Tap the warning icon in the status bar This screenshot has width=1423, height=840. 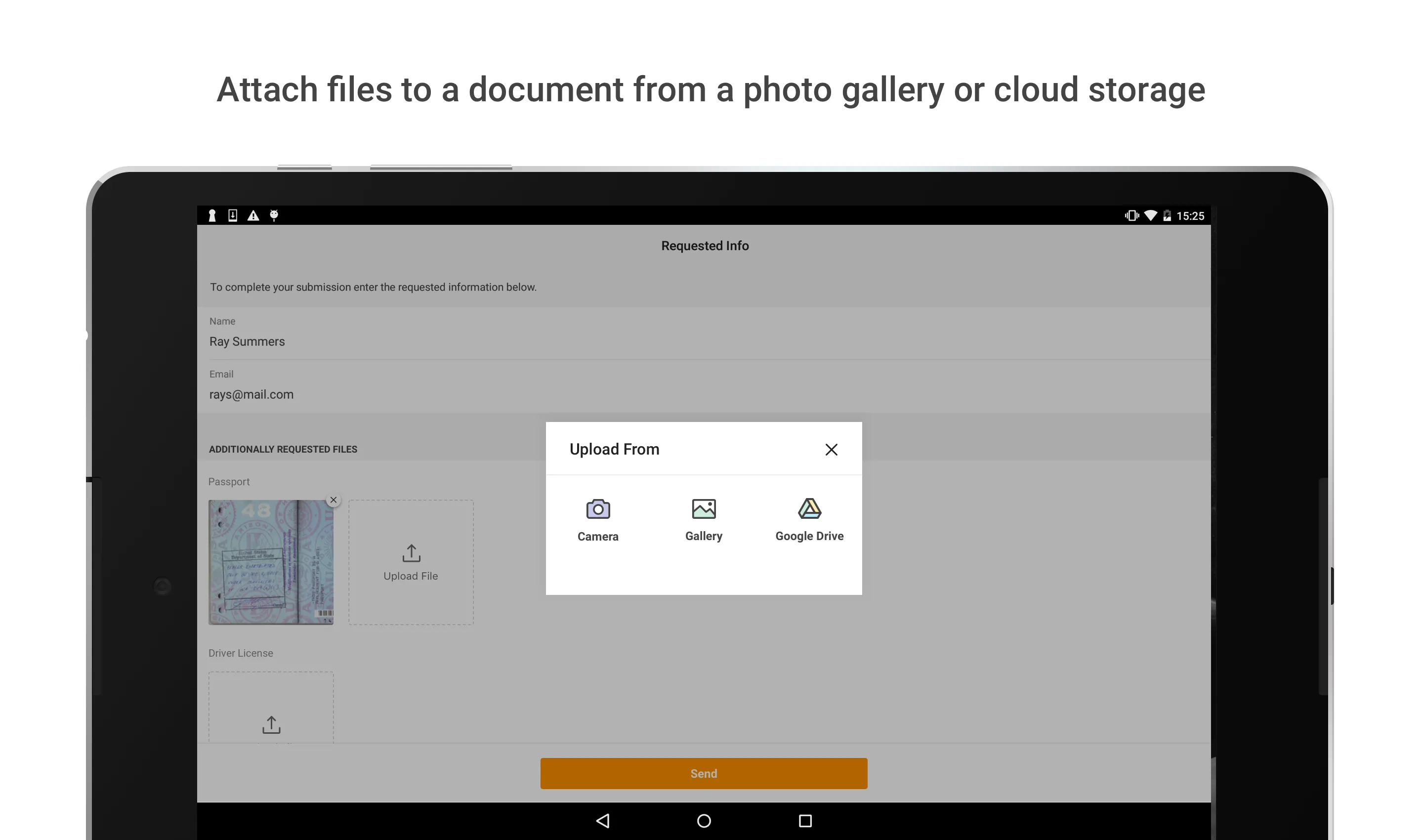click(x=253, y=215)
